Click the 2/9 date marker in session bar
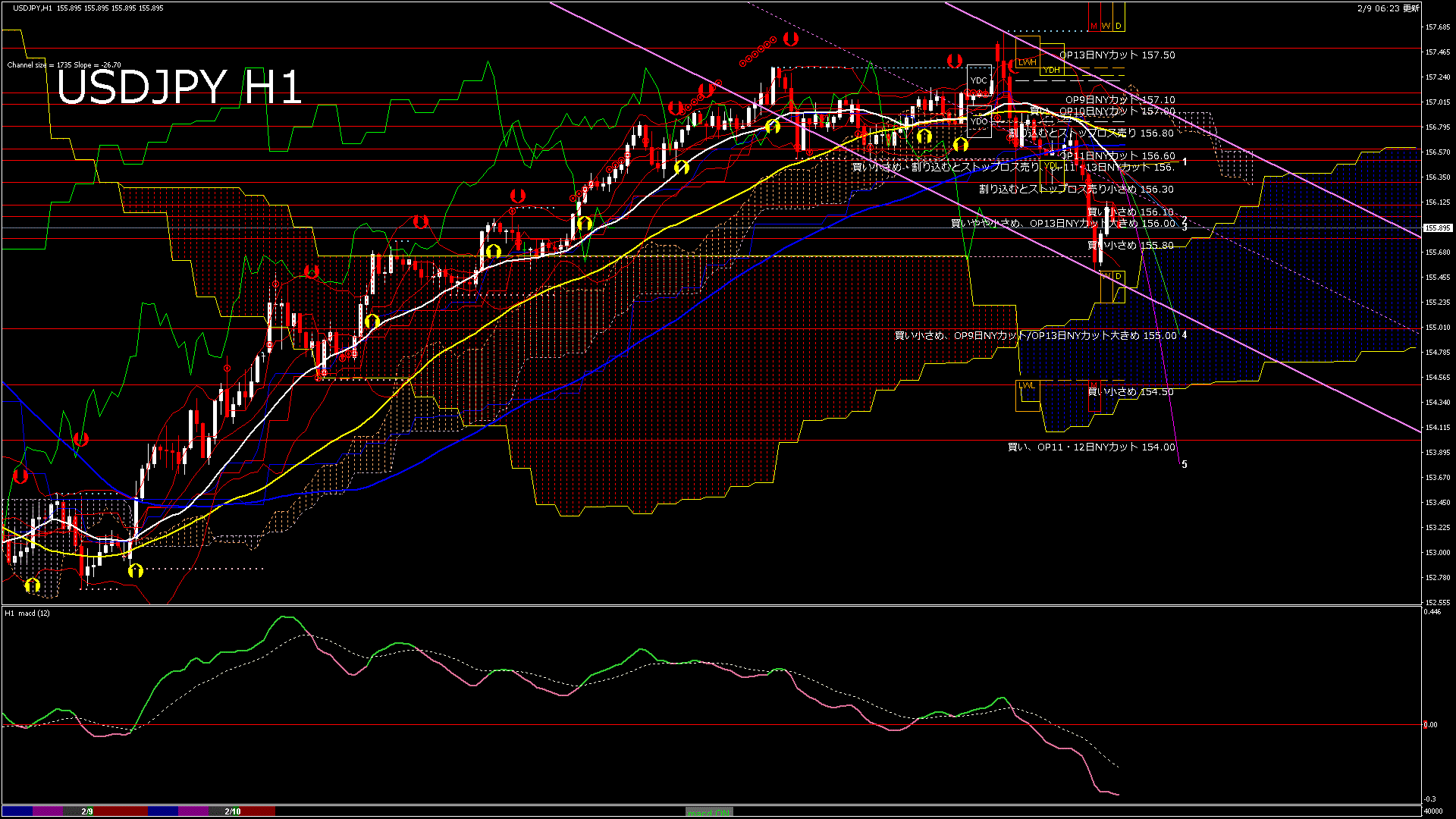The image size is (1456, 819). (x=87, y=811)
